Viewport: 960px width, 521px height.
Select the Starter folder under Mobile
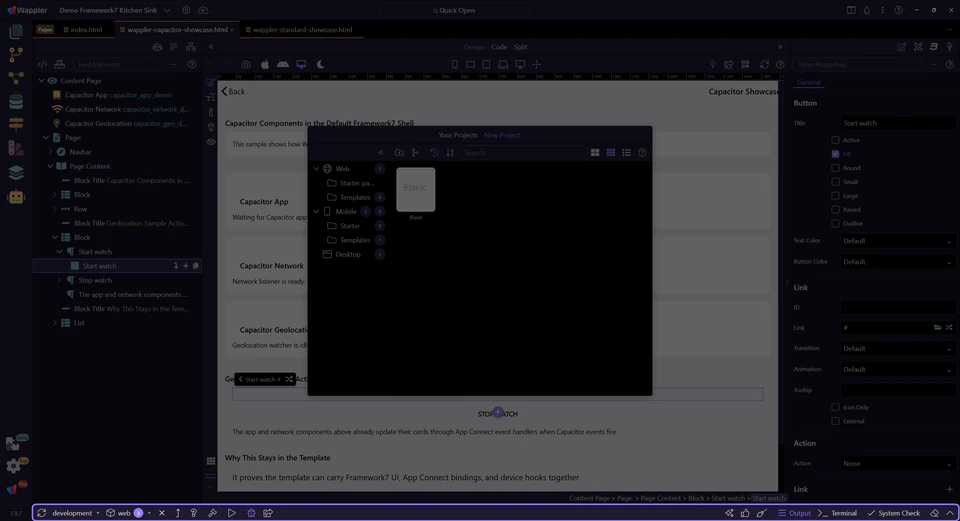[x=350, y=226]
